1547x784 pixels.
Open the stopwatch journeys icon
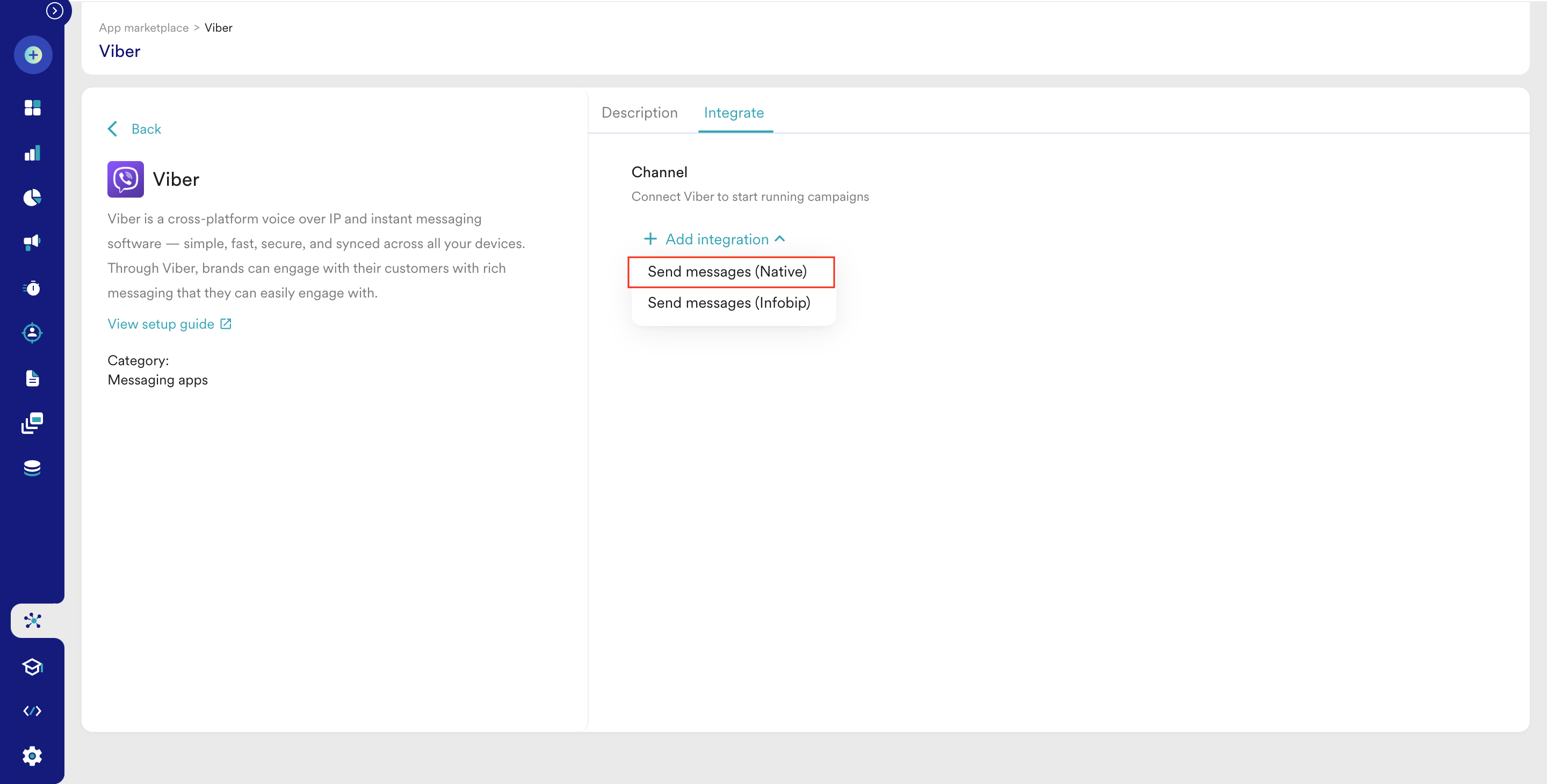(x=32, y=288)
